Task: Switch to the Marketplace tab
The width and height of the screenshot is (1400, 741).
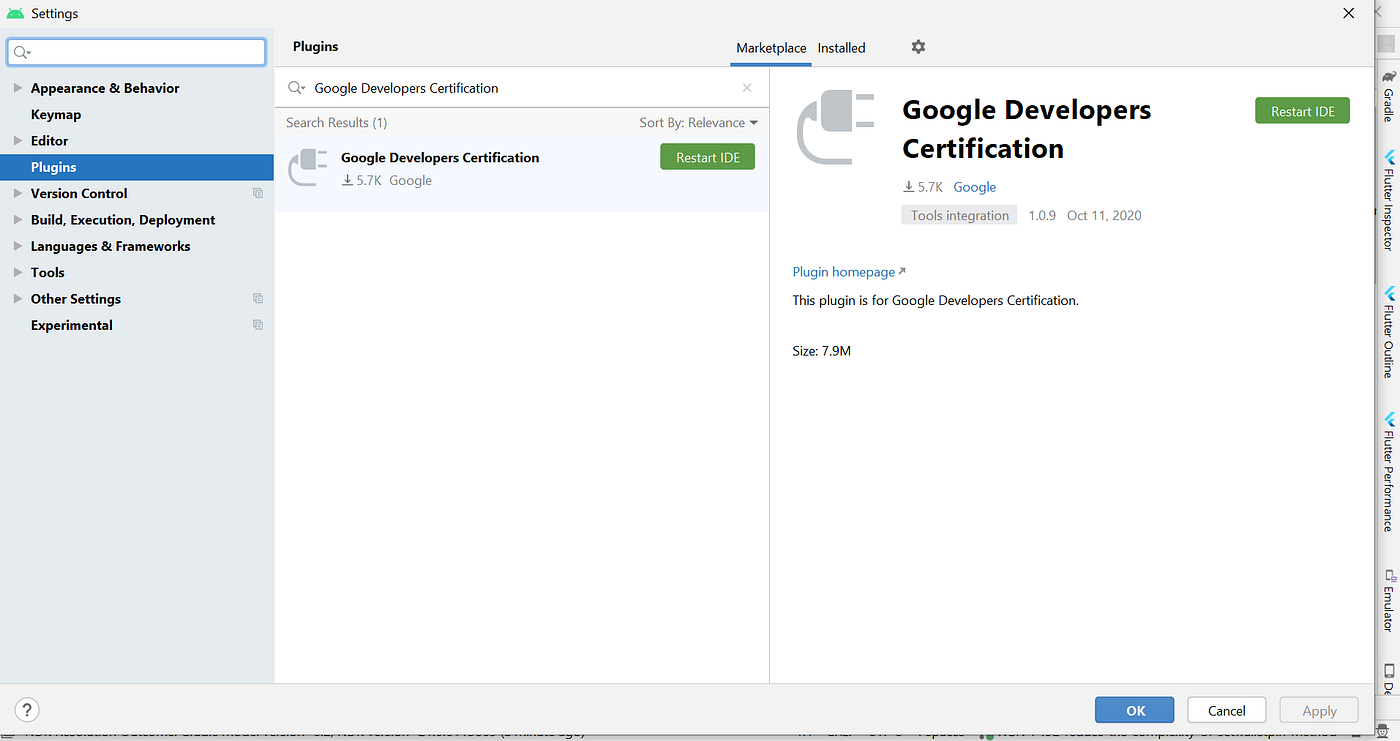Action: pos(771,48)
